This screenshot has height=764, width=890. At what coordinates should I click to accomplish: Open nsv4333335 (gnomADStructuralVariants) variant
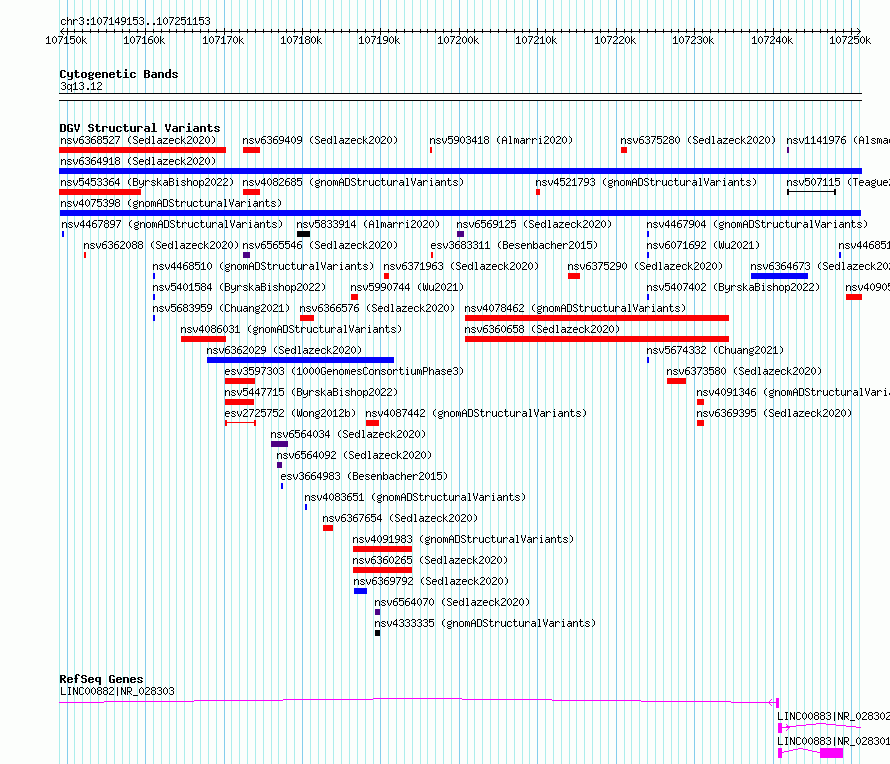pos(485,623)
